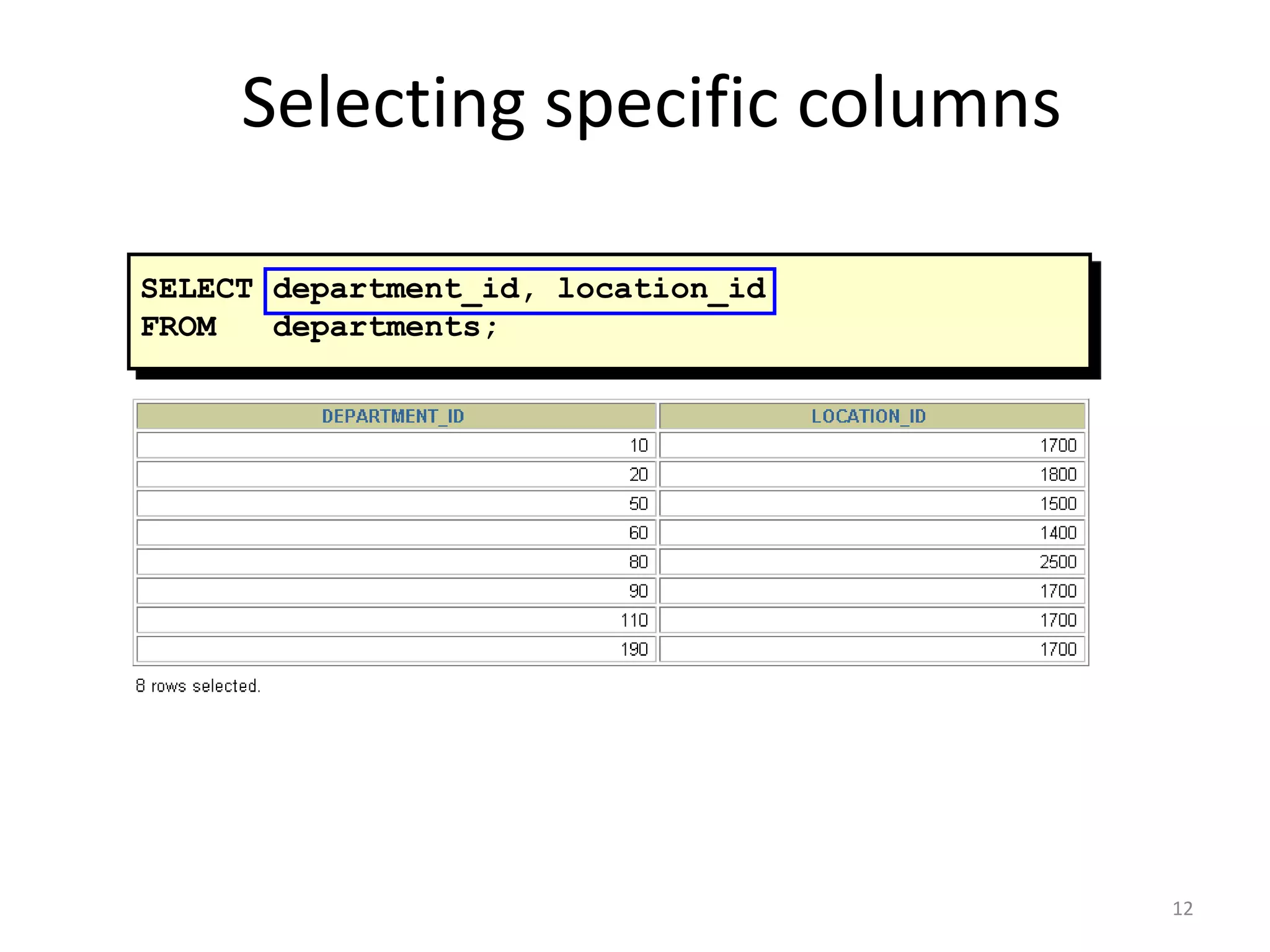Viewport: 1270px width, 952px height.
Task: Select the department ID cell 50
Action: (x=396, y=503)
